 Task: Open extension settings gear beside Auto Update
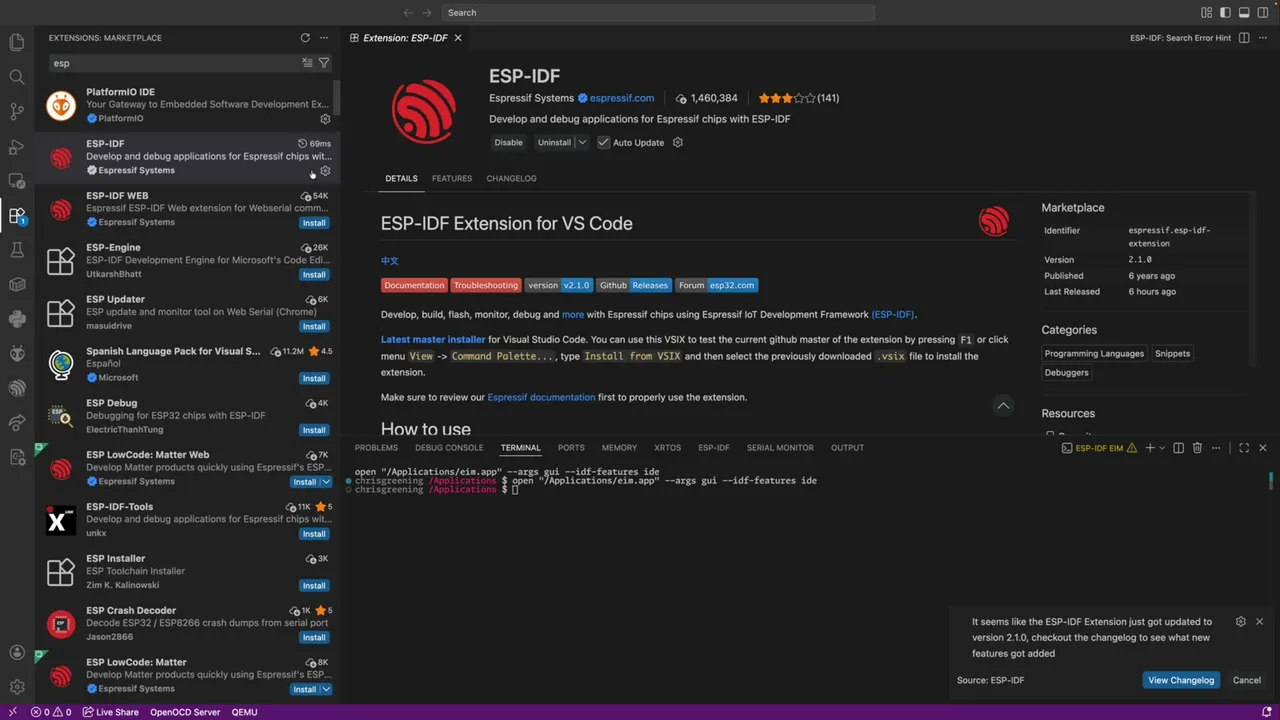pyautogui.click(x=677, y=142)
